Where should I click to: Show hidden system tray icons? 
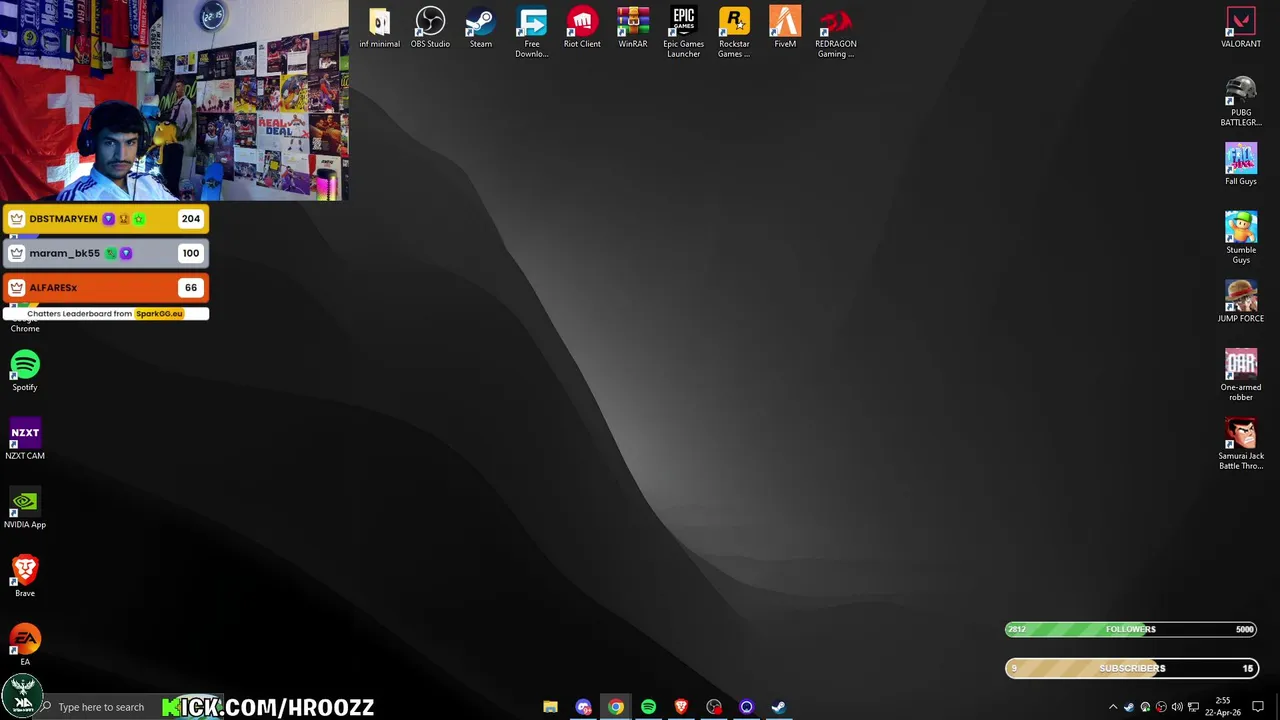coord(1113,707)
